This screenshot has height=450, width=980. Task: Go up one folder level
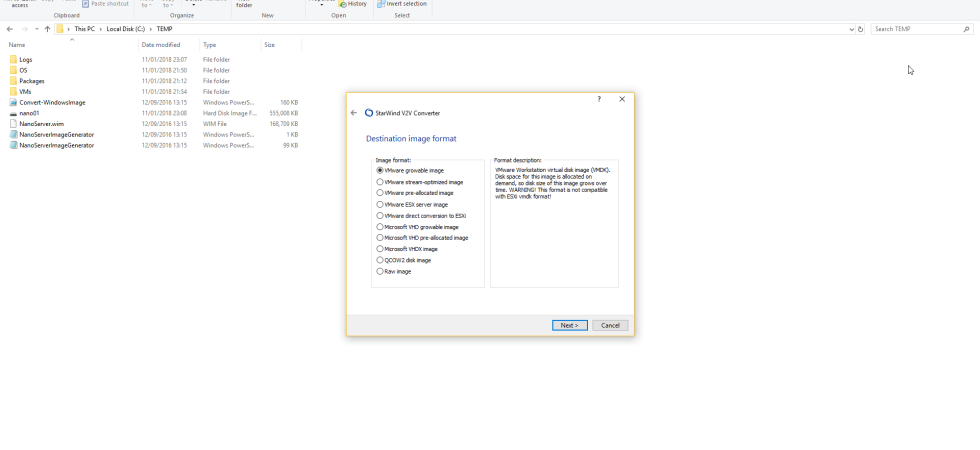48,29
